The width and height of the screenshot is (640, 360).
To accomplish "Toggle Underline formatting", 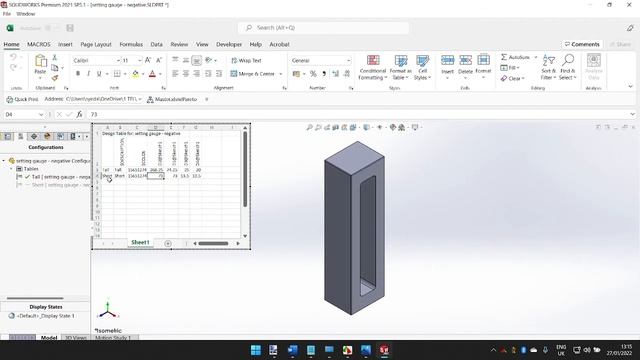I will pyautogui.click(x=99, y=74).
